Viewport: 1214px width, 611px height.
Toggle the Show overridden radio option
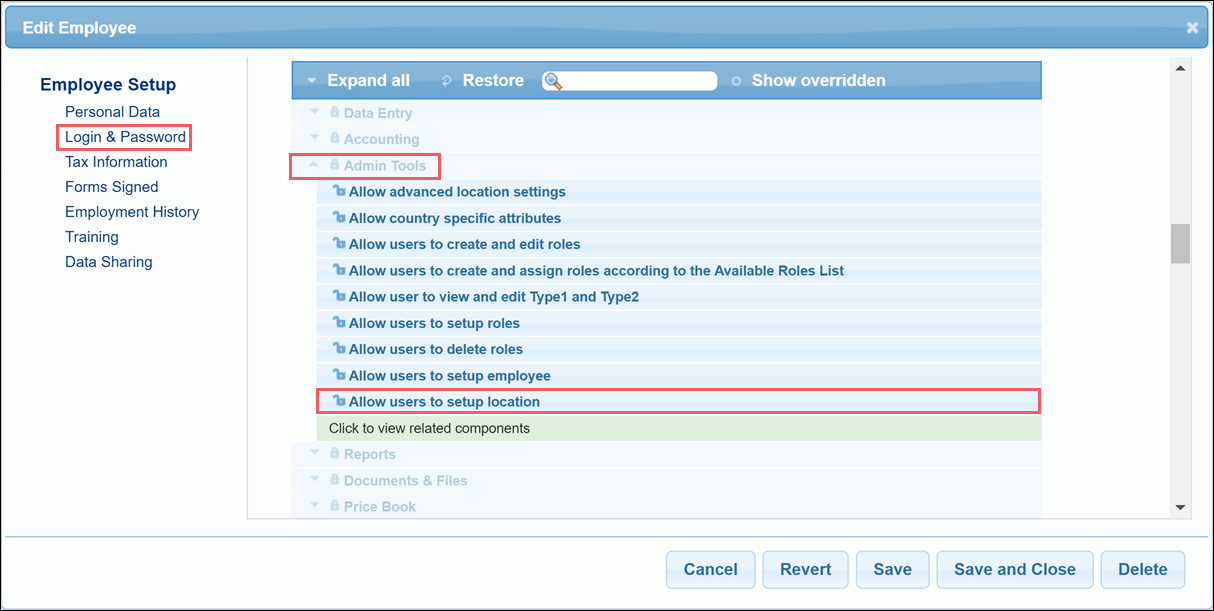tap(737, 81)
